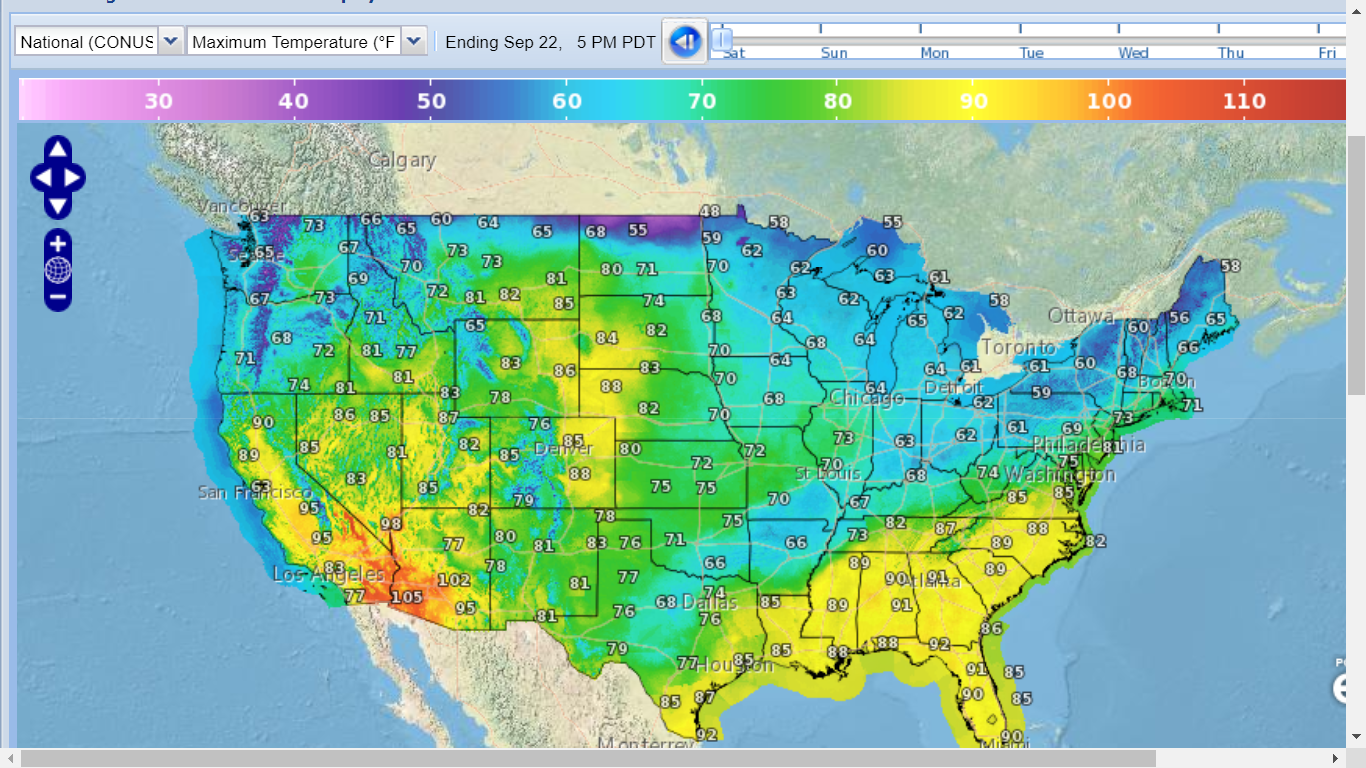Jump to Tue on the timeline
The height and width of the screenshot is (768, 1366).
1031,52
